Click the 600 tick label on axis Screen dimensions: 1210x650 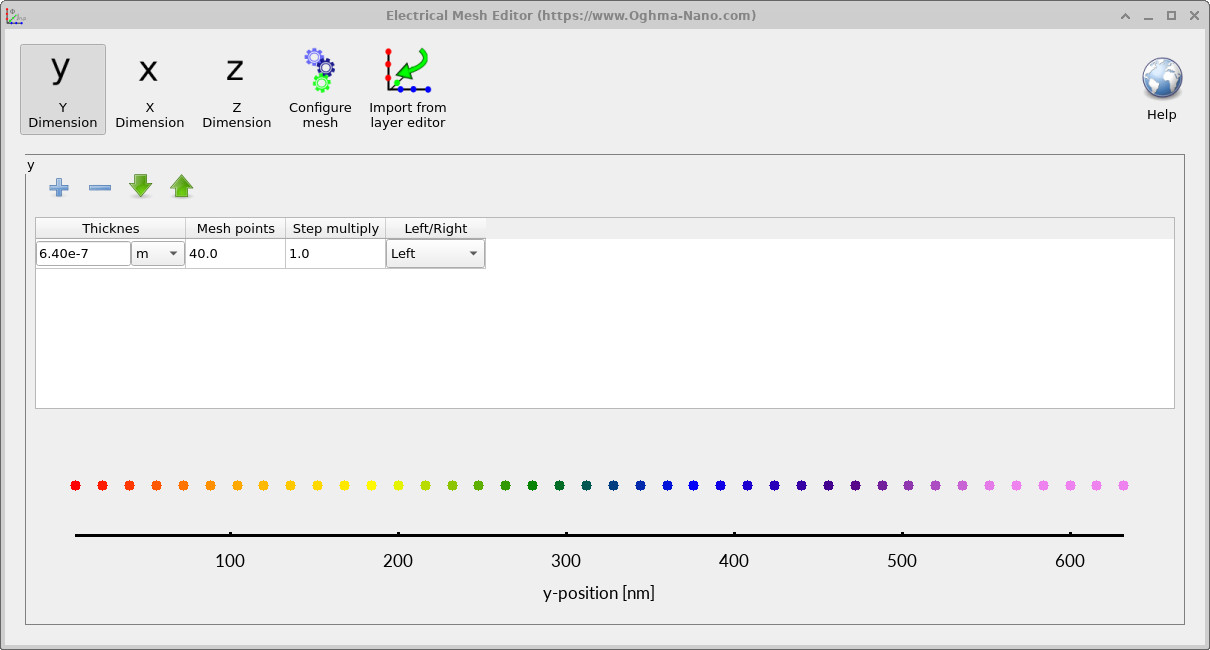pos(1070,561)
